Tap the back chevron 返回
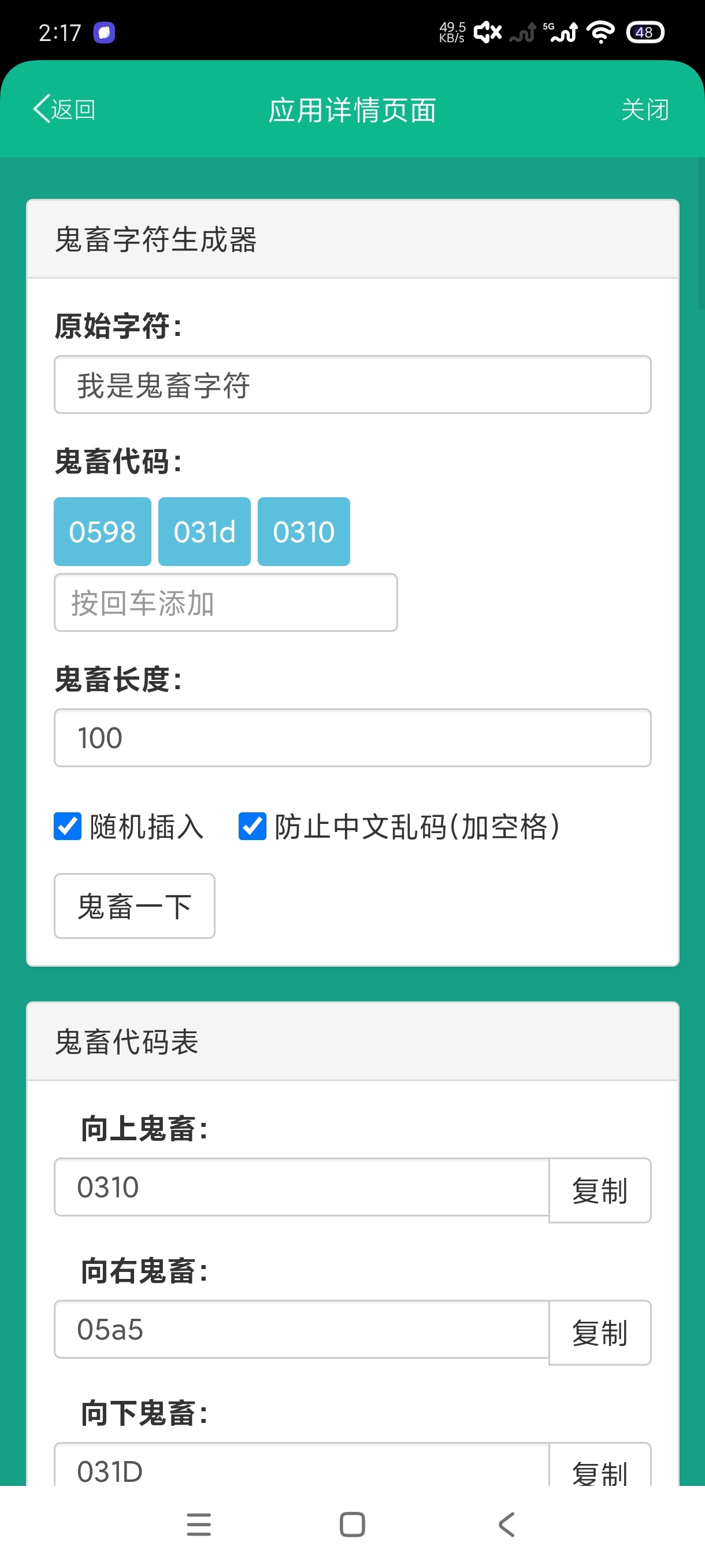 point(65,110)
